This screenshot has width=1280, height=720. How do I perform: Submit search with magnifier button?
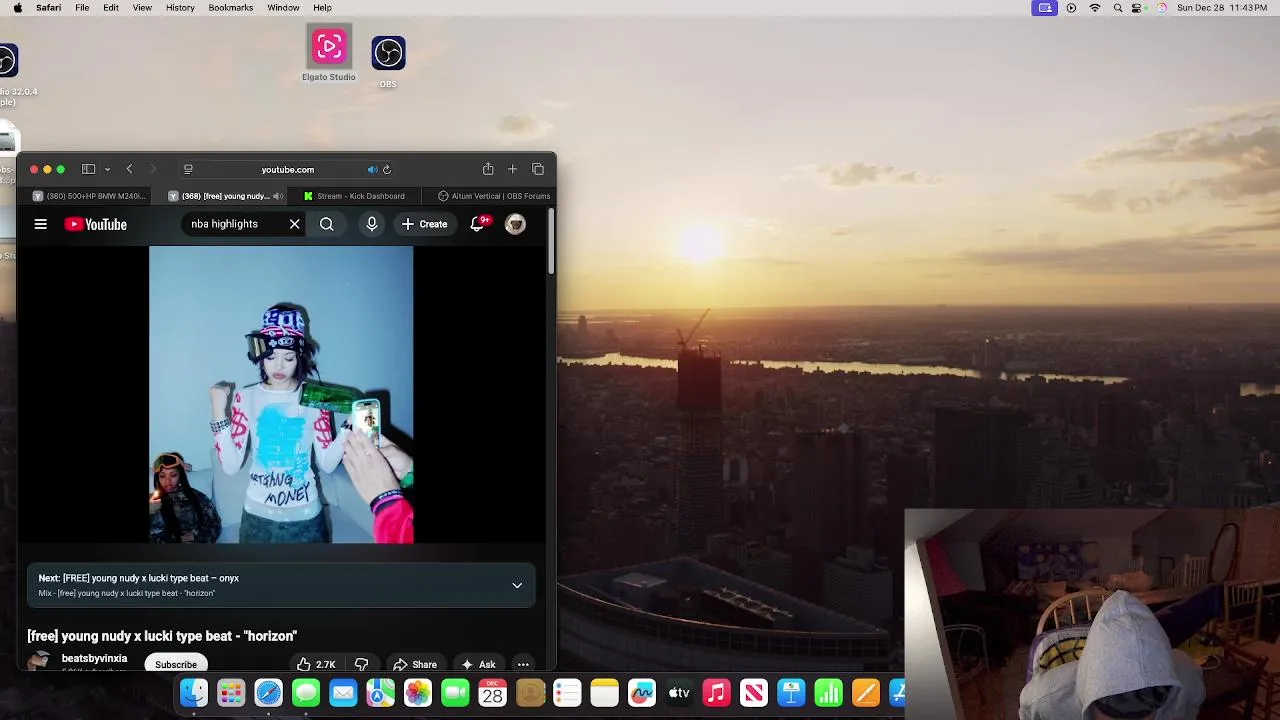(327, 224)
